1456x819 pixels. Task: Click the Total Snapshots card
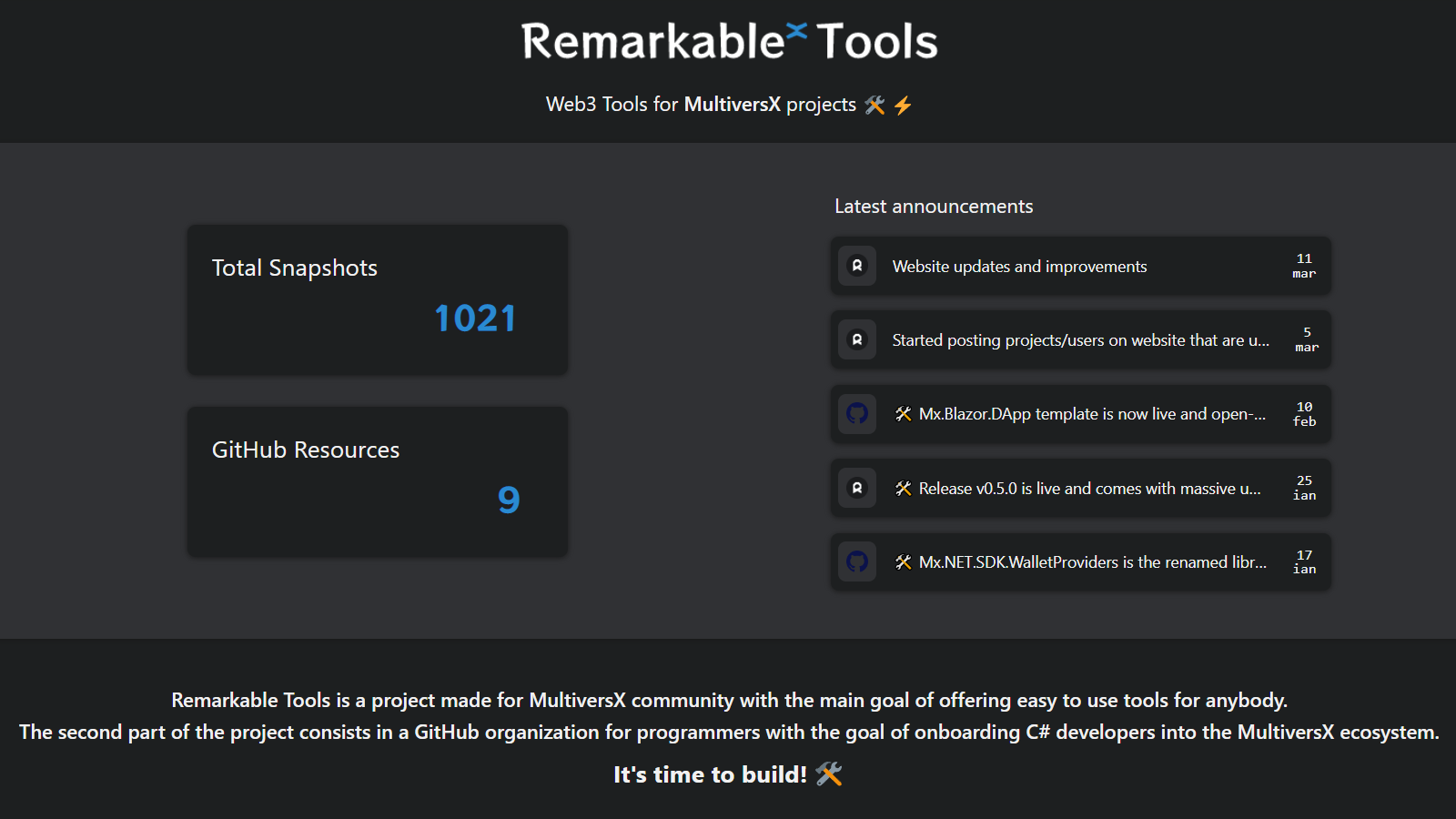point(377,299)
